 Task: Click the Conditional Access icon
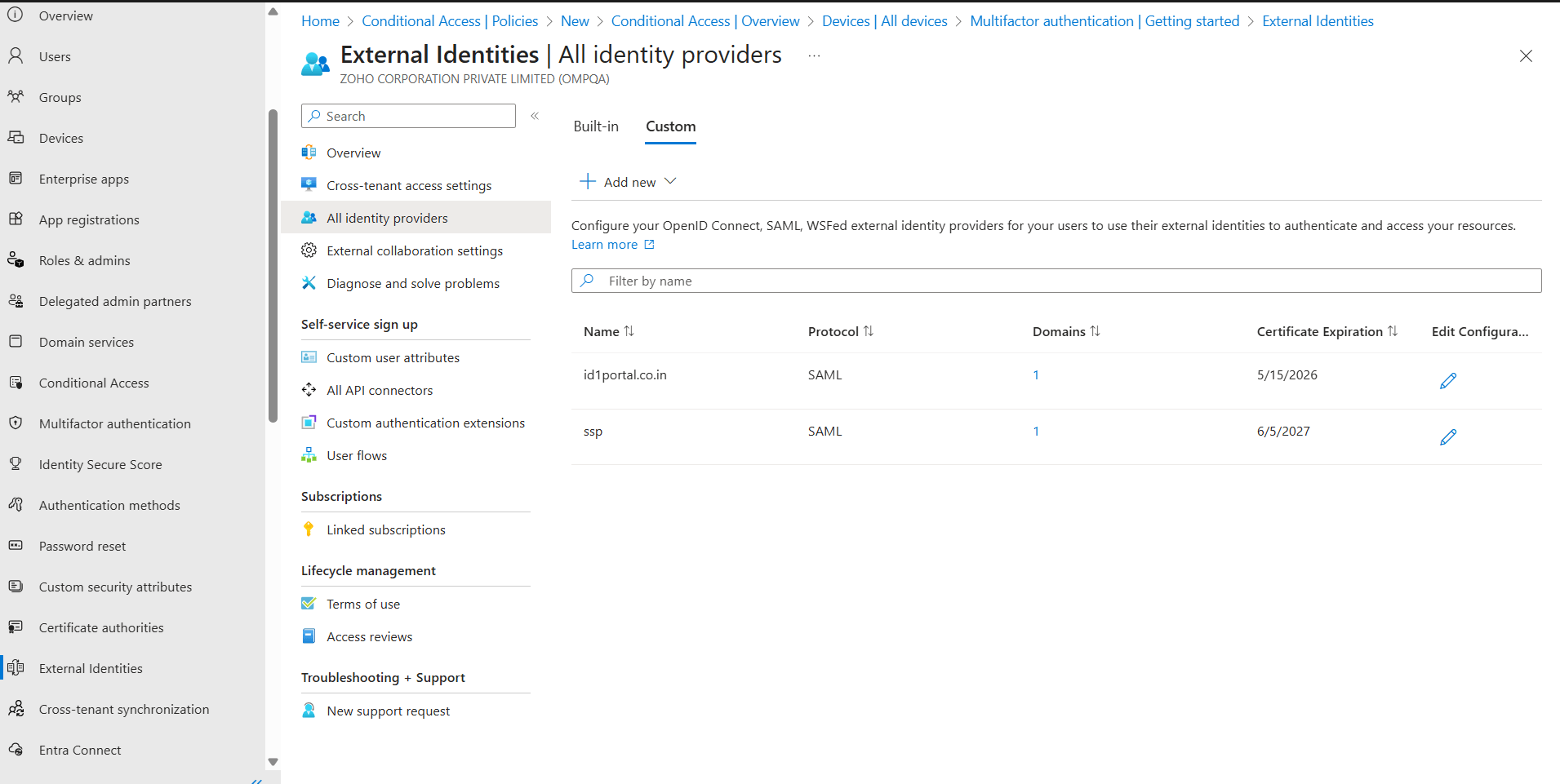coord(16,382)
